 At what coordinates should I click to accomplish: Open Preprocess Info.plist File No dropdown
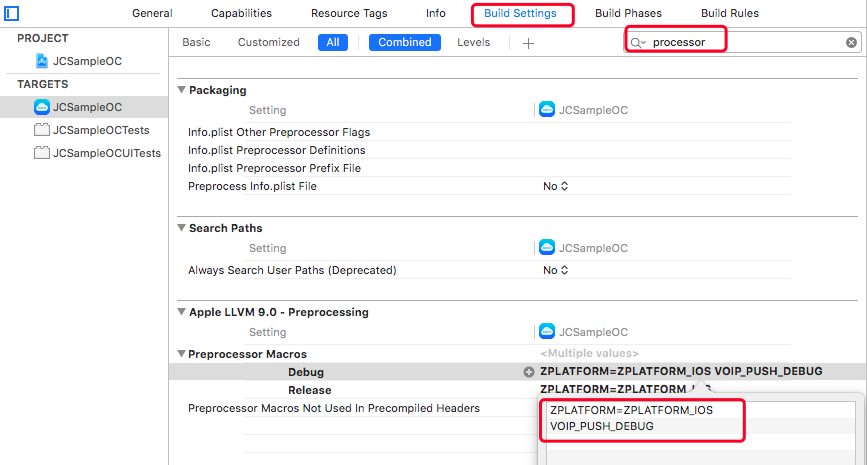(x=556, y=186)
